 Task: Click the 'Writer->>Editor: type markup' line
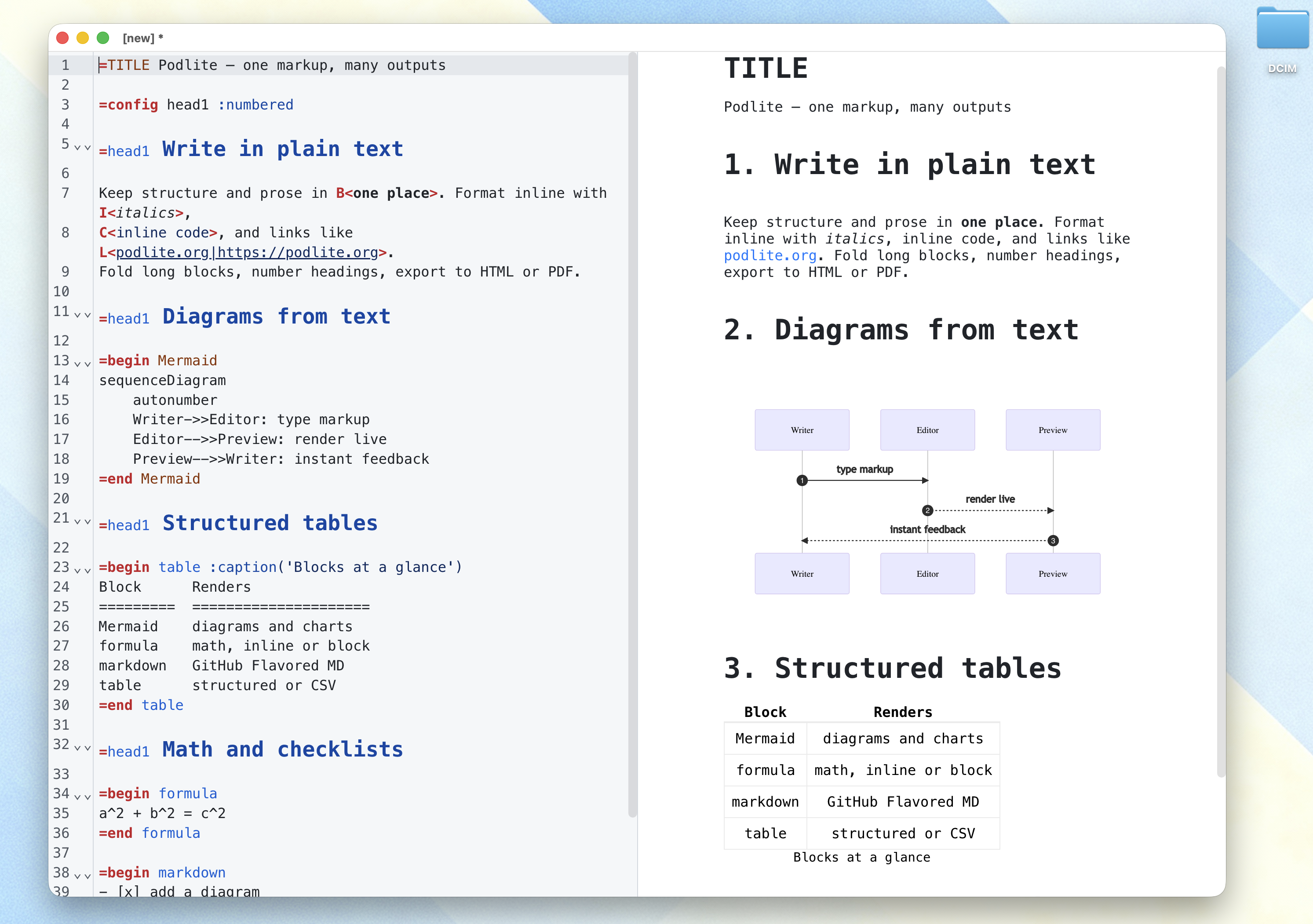tap(251, 420)
